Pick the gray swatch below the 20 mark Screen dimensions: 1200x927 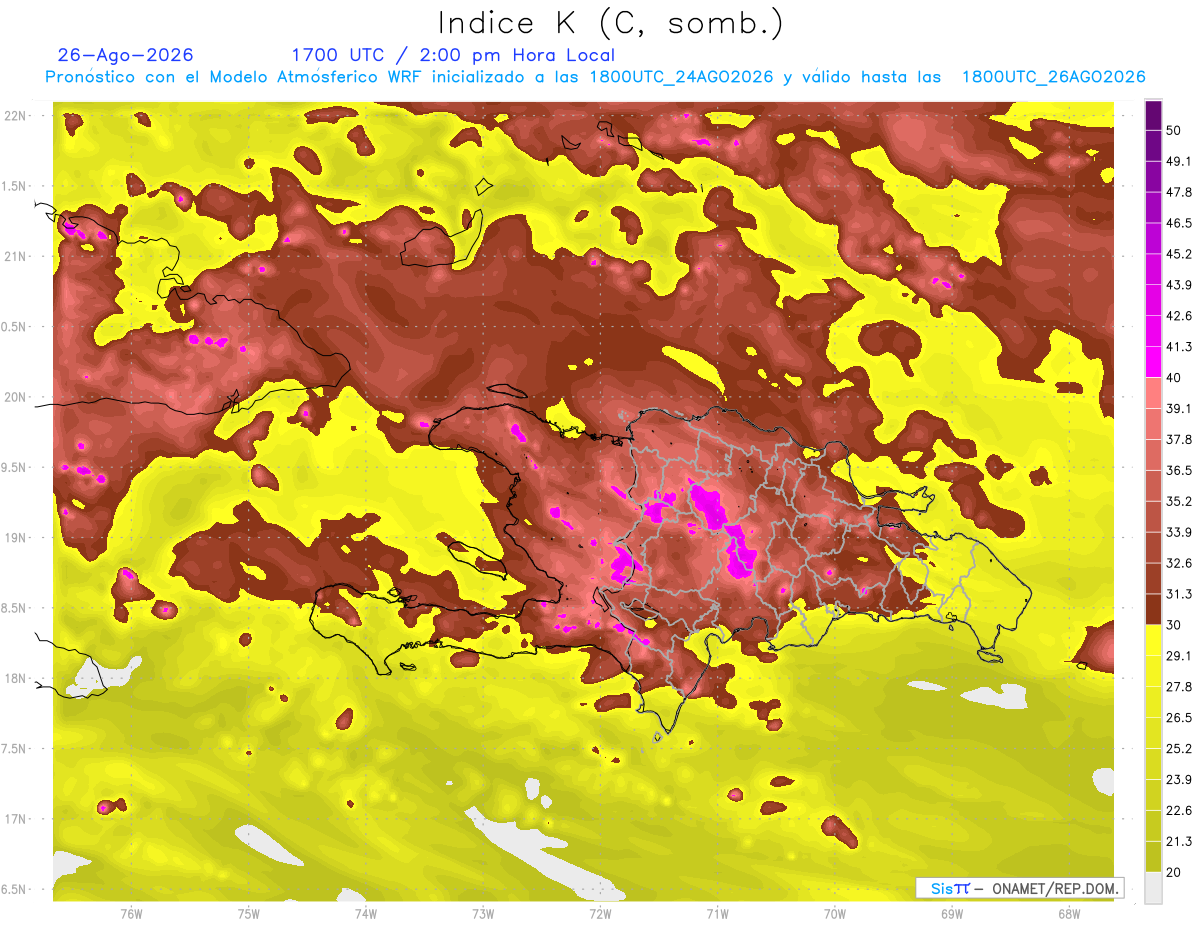click(1153, 887)
